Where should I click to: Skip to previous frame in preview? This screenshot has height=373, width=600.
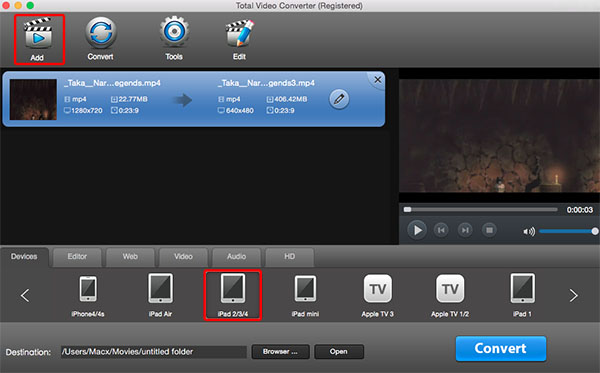pos(441,230)
